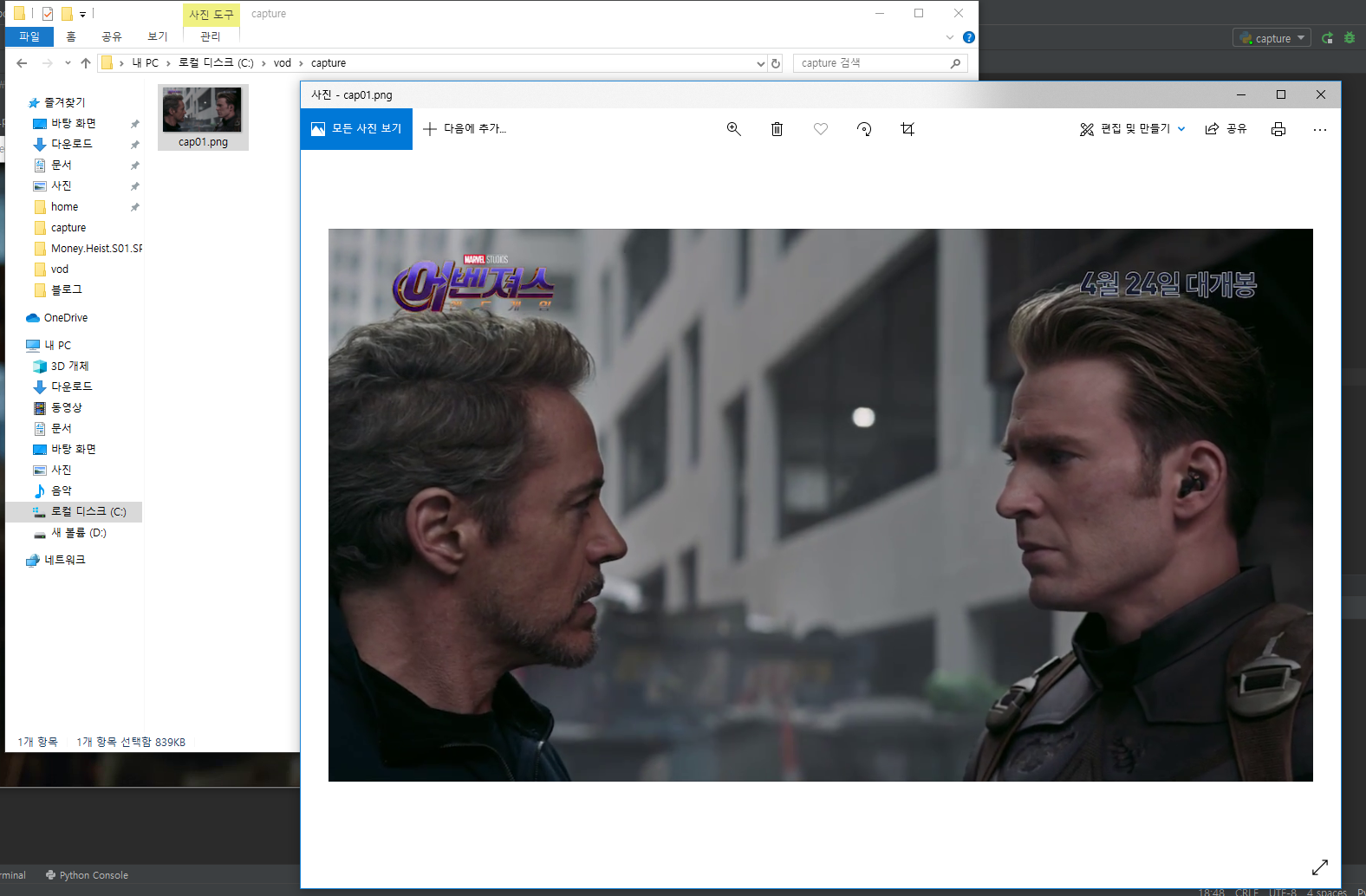The image size is (1366, 896).
Task: Click the rerun icon in IDE toolbar
Action: [1328, 38]
